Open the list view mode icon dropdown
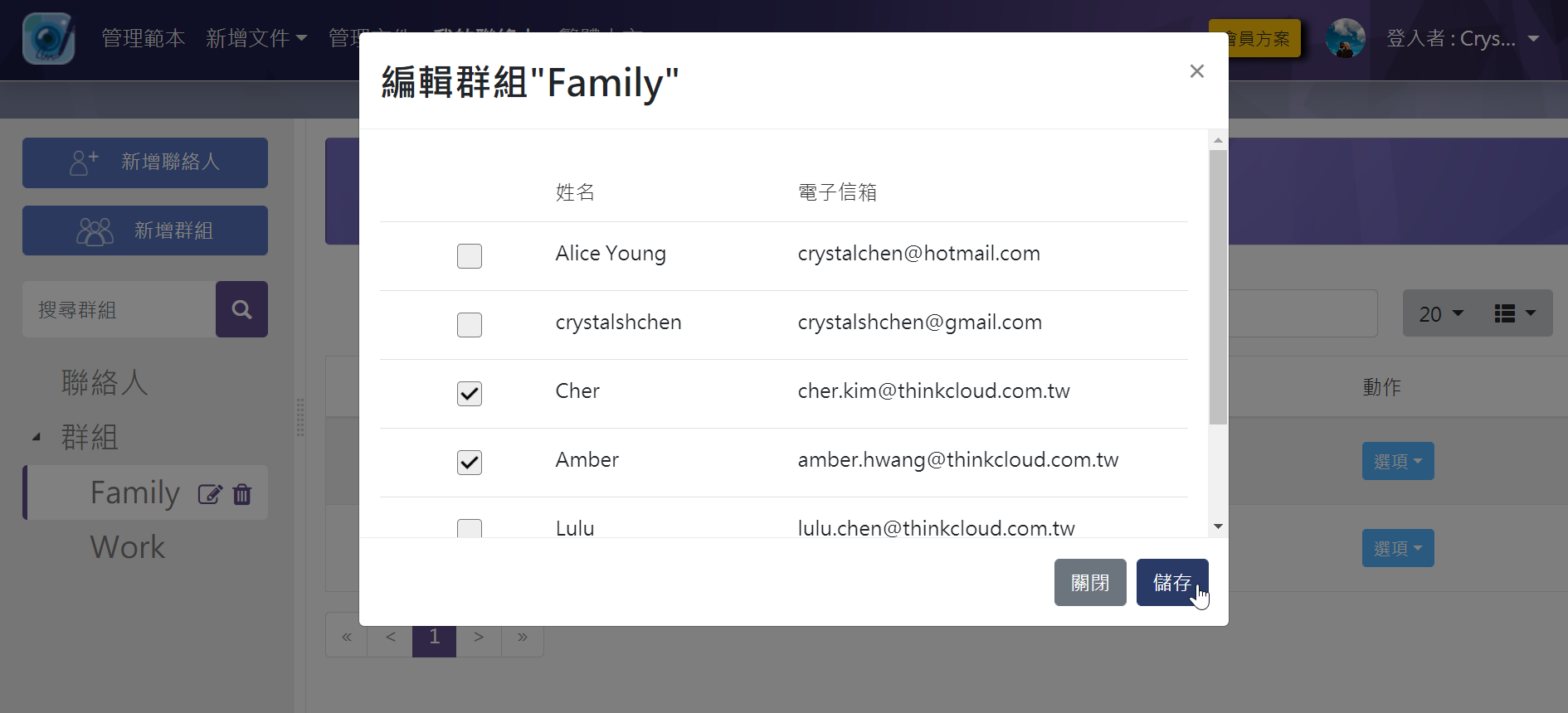The height and width of the screenshot is (713, 1568). pyautogui.click(x=1515, y=313)
